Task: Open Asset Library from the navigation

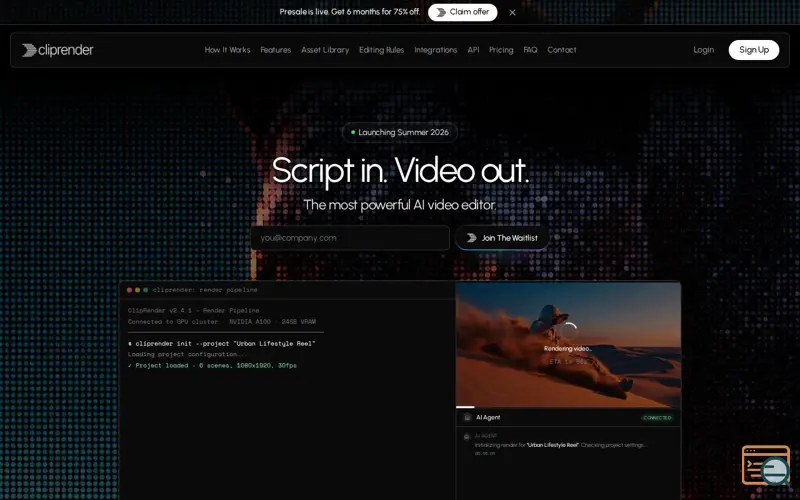Action: point(325,50)
